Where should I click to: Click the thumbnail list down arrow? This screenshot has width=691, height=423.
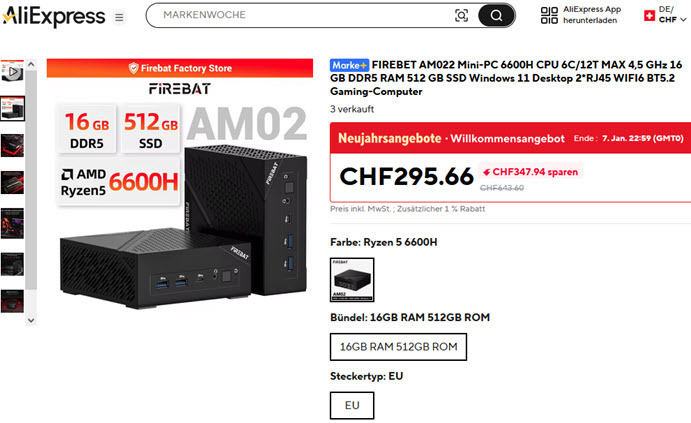(x=31, y=320)
